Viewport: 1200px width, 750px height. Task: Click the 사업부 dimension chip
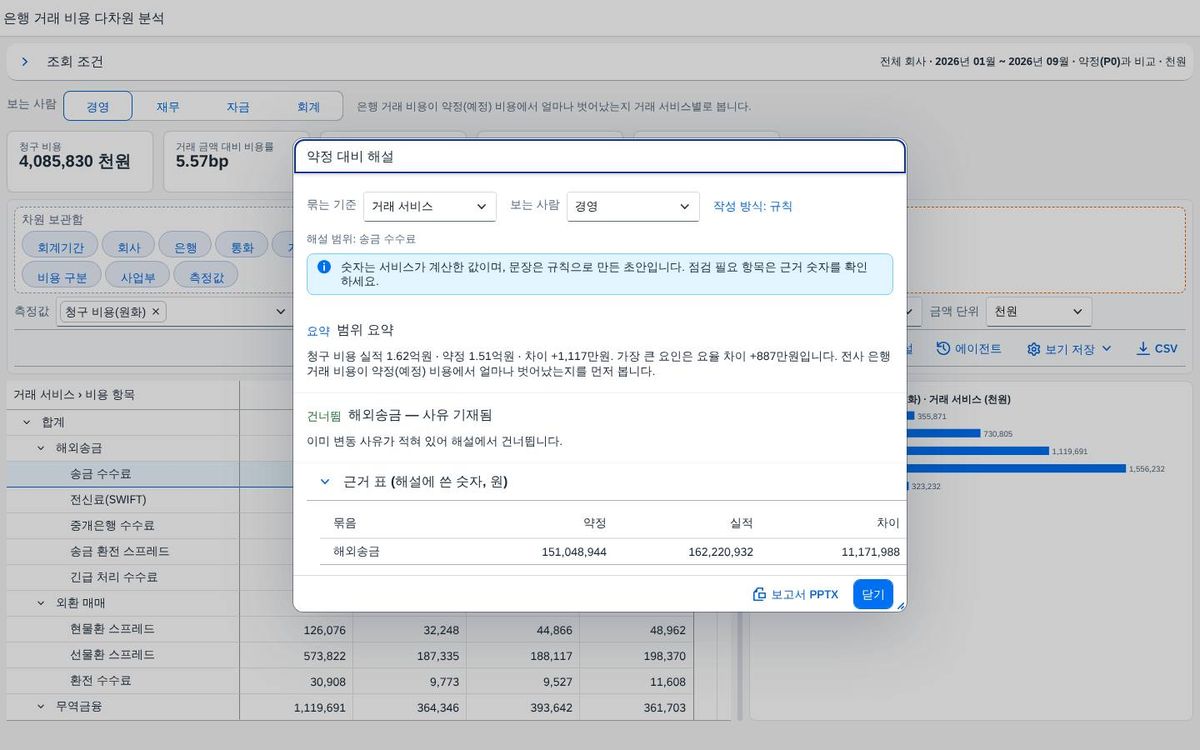click(138, 275)
